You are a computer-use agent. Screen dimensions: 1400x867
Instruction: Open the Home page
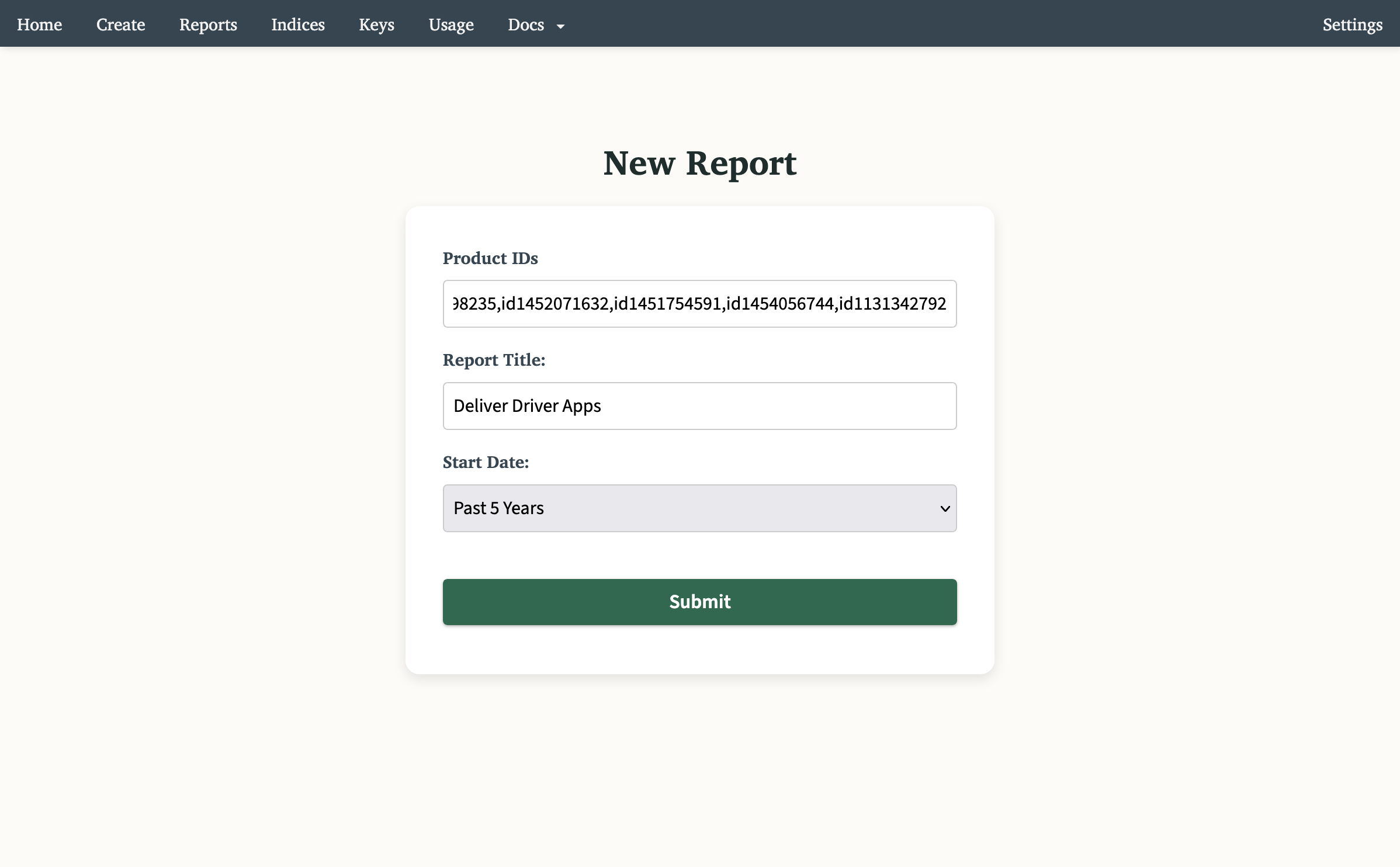click(x=39, y=25)
